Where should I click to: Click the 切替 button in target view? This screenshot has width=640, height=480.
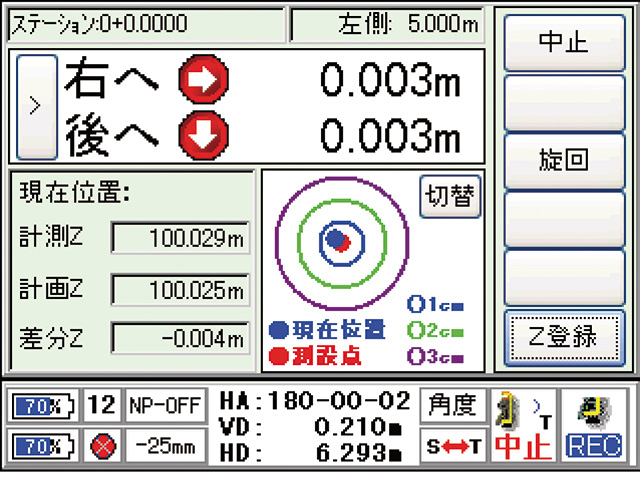tap(450, 196)
